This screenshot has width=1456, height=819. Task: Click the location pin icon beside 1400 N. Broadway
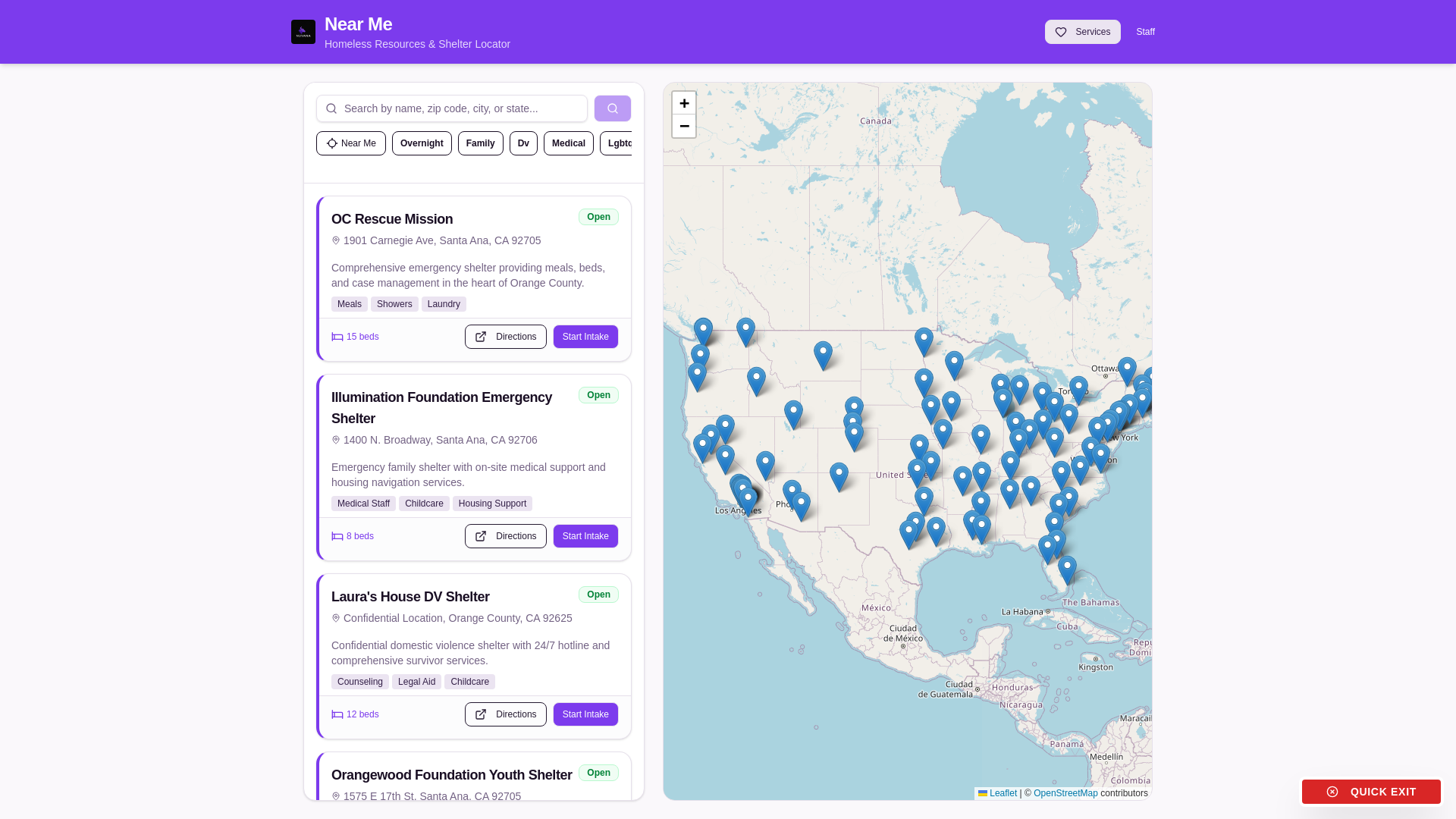(336, 440)
